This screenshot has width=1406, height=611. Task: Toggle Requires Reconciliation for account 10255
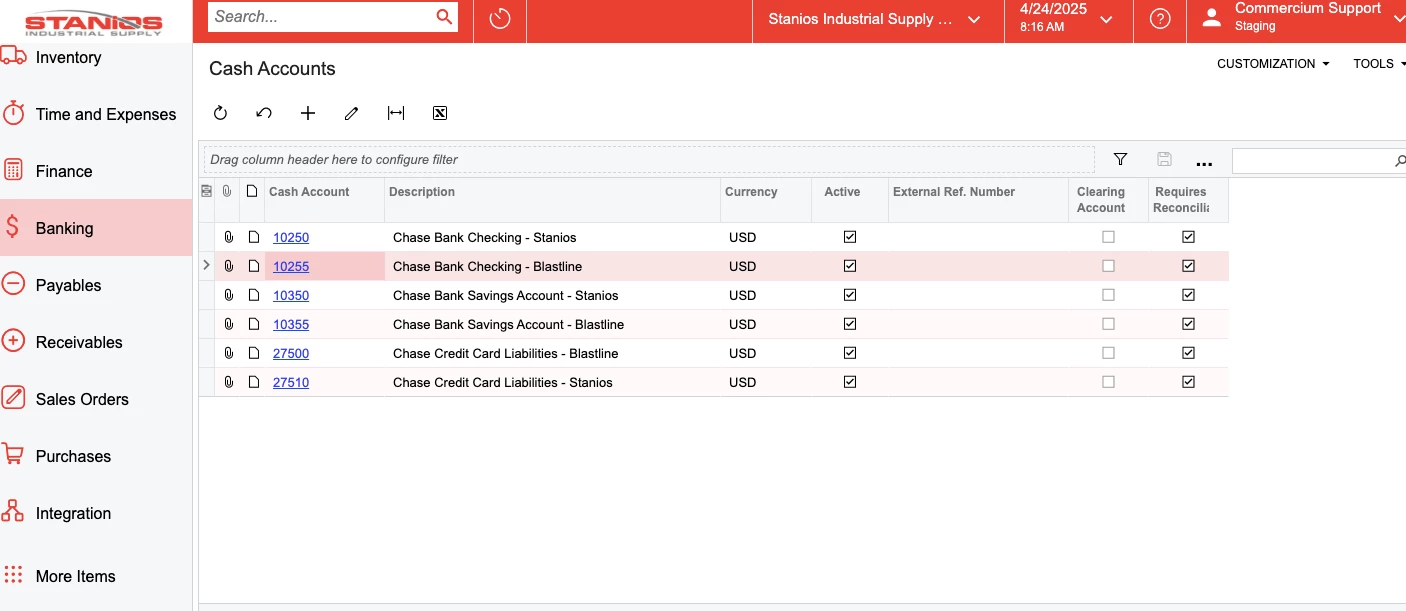[1188, 266]
